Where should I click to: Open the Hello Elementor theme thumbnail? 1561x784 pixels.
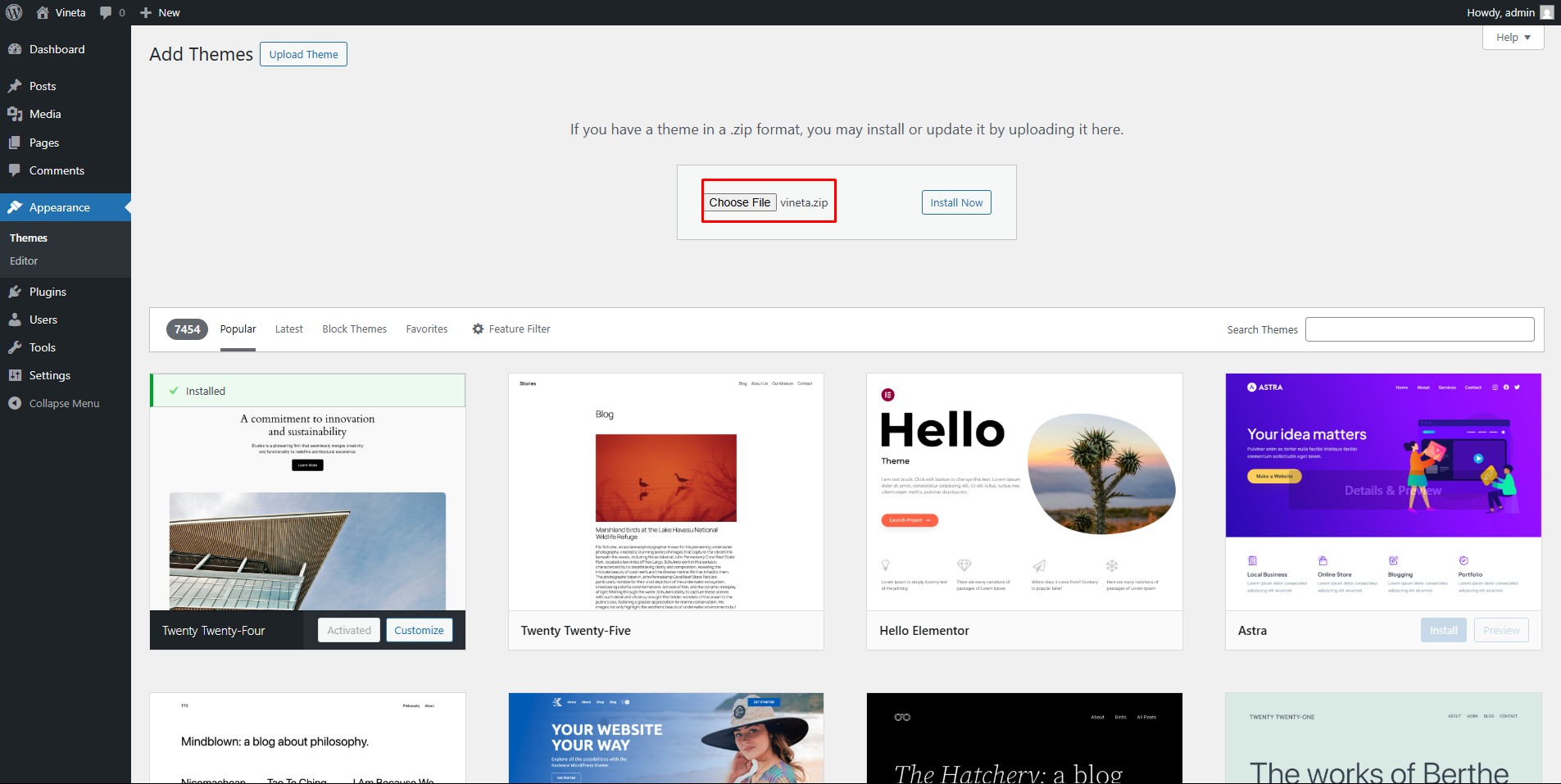(x=1024, y=492)
